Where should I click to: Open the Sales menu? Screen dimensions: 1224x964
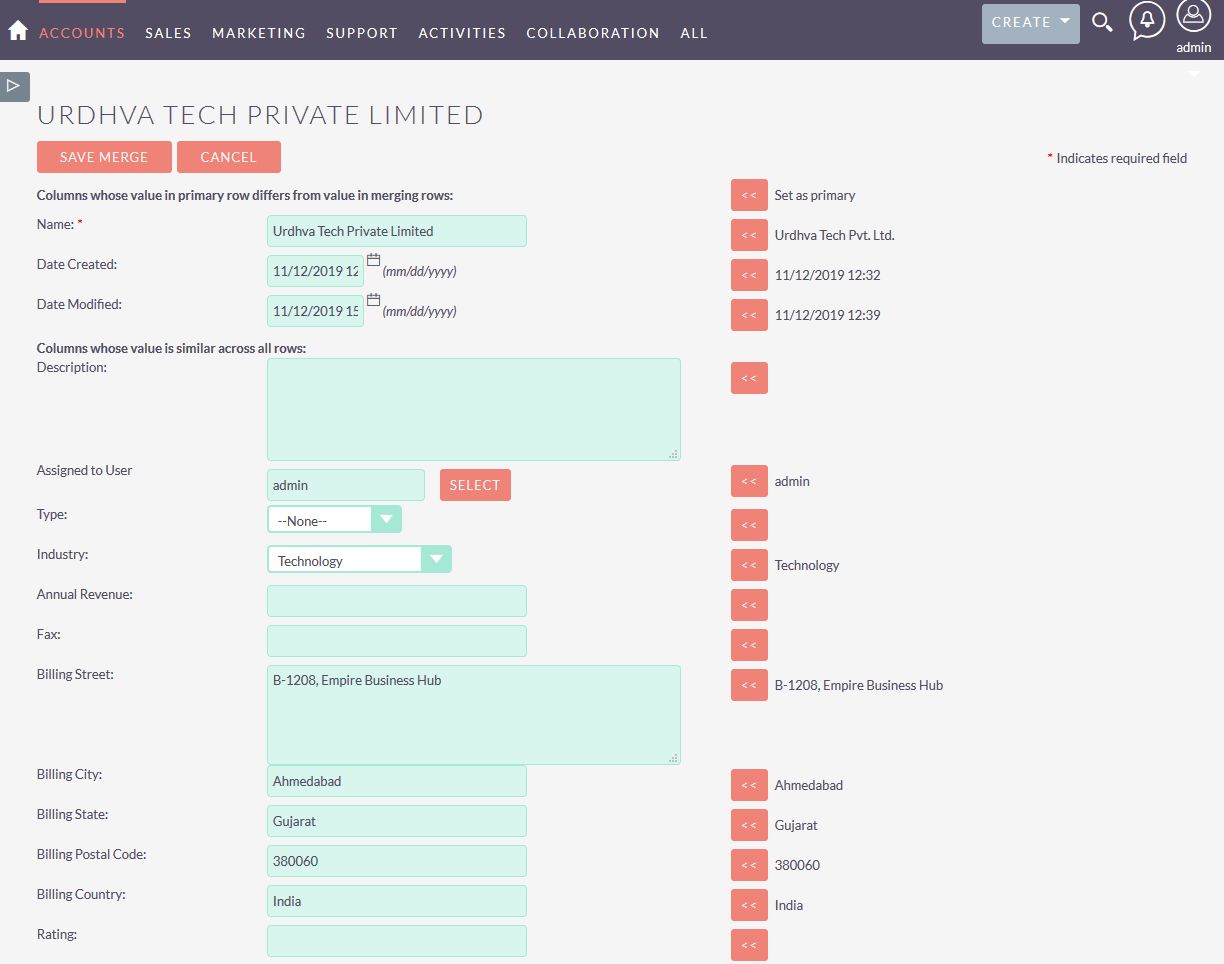pyautogui.click(x=168, y=33)
